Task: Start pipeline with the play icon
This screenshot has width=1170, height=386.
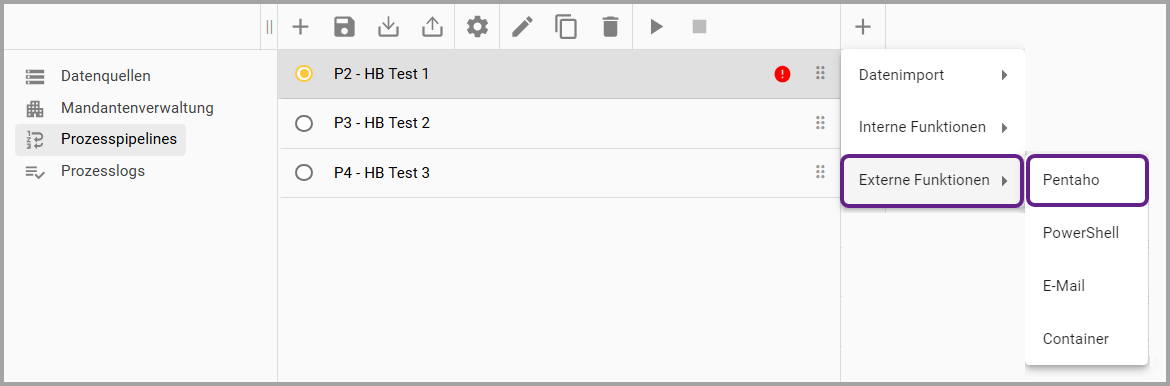Action: pyautogui.click(x=656, y=27)
